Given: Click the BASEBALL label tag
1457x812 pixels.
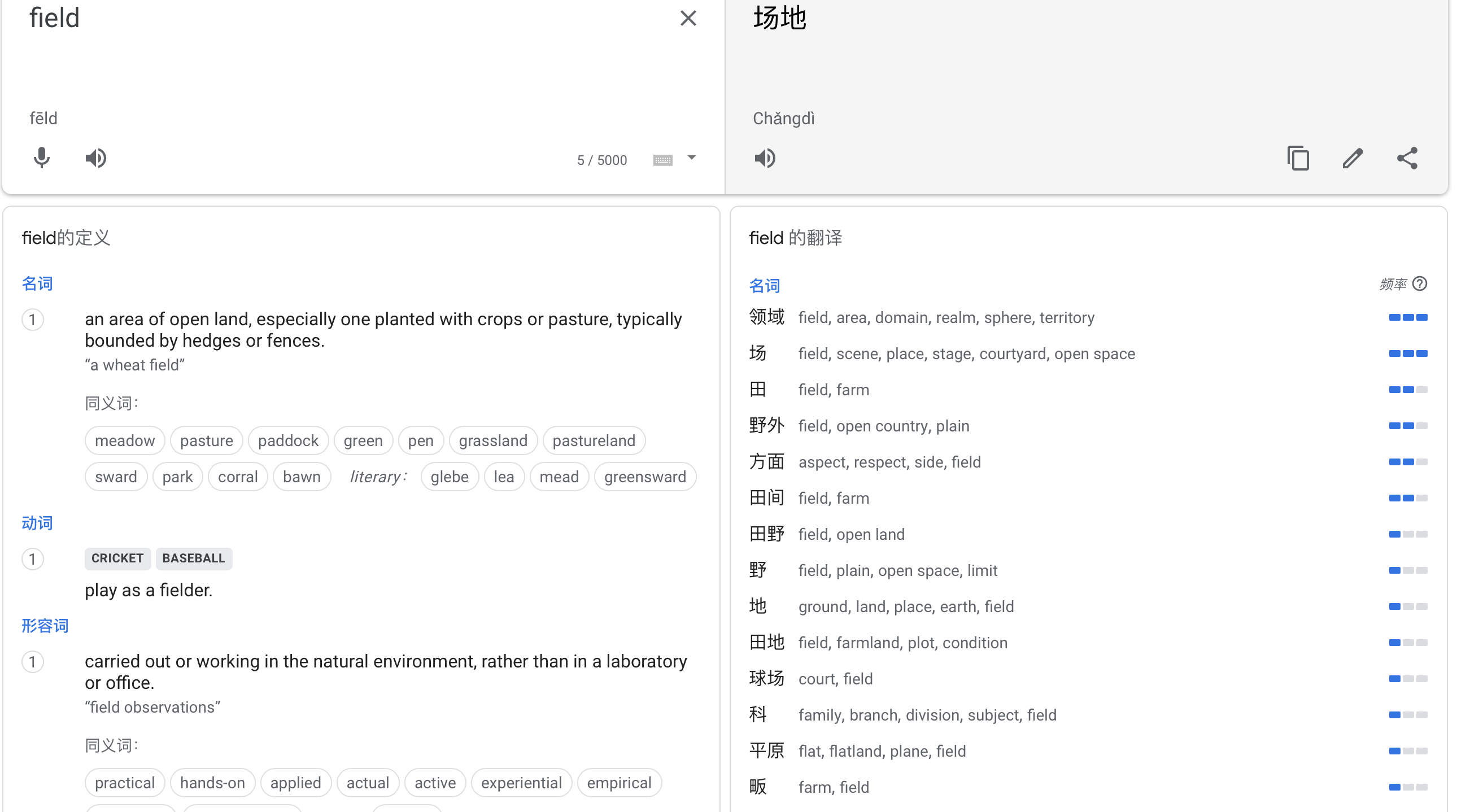Looking at the screenshot, I should pos(194,558).
